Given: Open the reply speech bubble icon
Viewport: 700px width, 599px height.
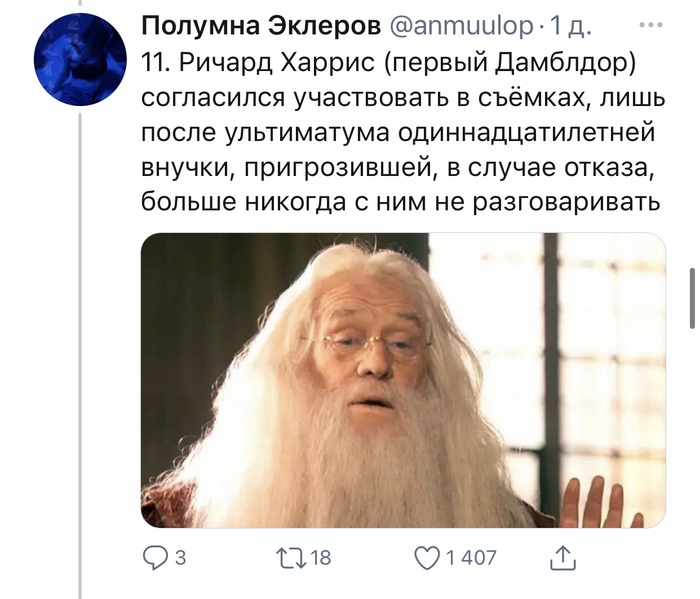Looking at the screenshot, I should (154, 558).
